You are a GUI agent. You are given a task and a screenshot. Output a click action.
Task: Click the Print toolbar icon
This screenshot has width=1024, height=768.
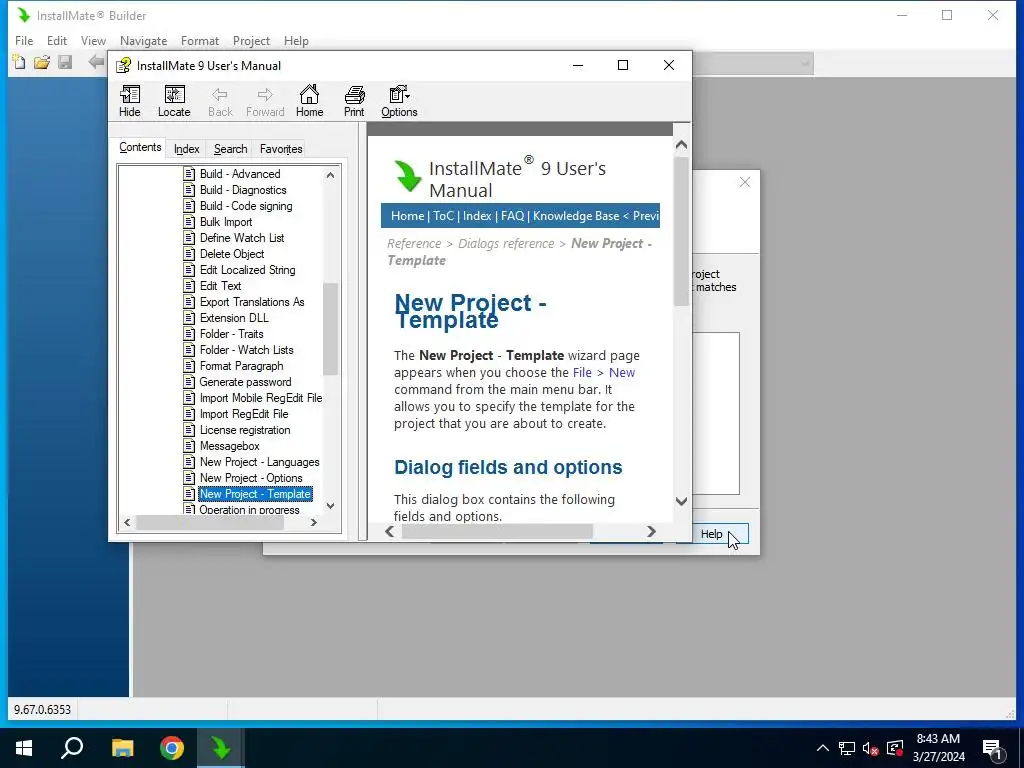354,101
